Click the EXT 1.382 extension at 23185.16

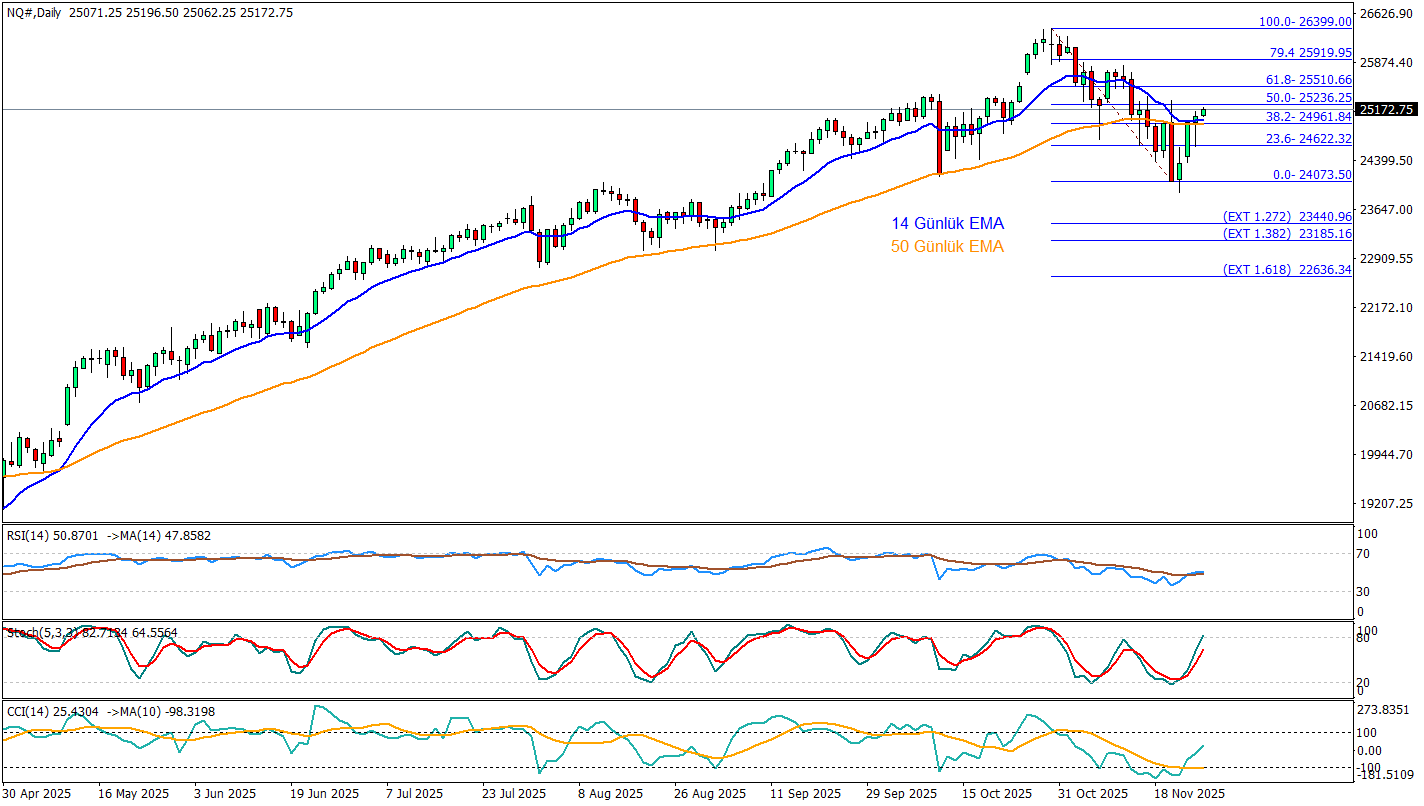pyautogui.click(x=1287, y=234)
